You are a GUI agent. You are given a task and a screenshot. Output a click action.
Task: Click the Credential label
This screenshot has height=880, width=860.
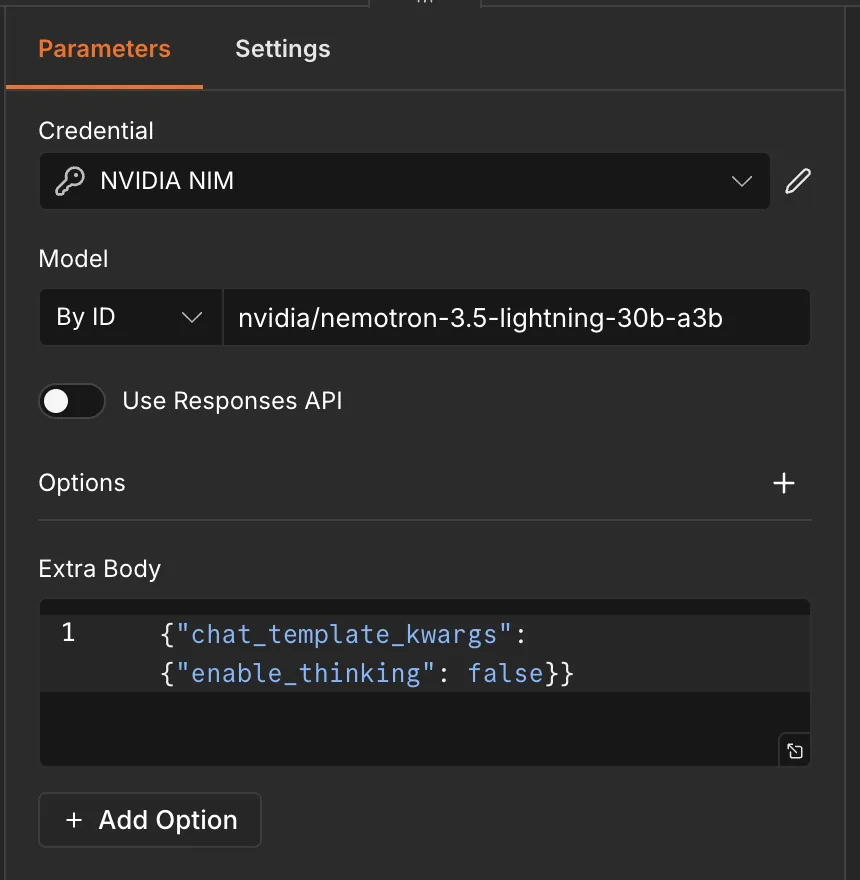coord(96,131)
